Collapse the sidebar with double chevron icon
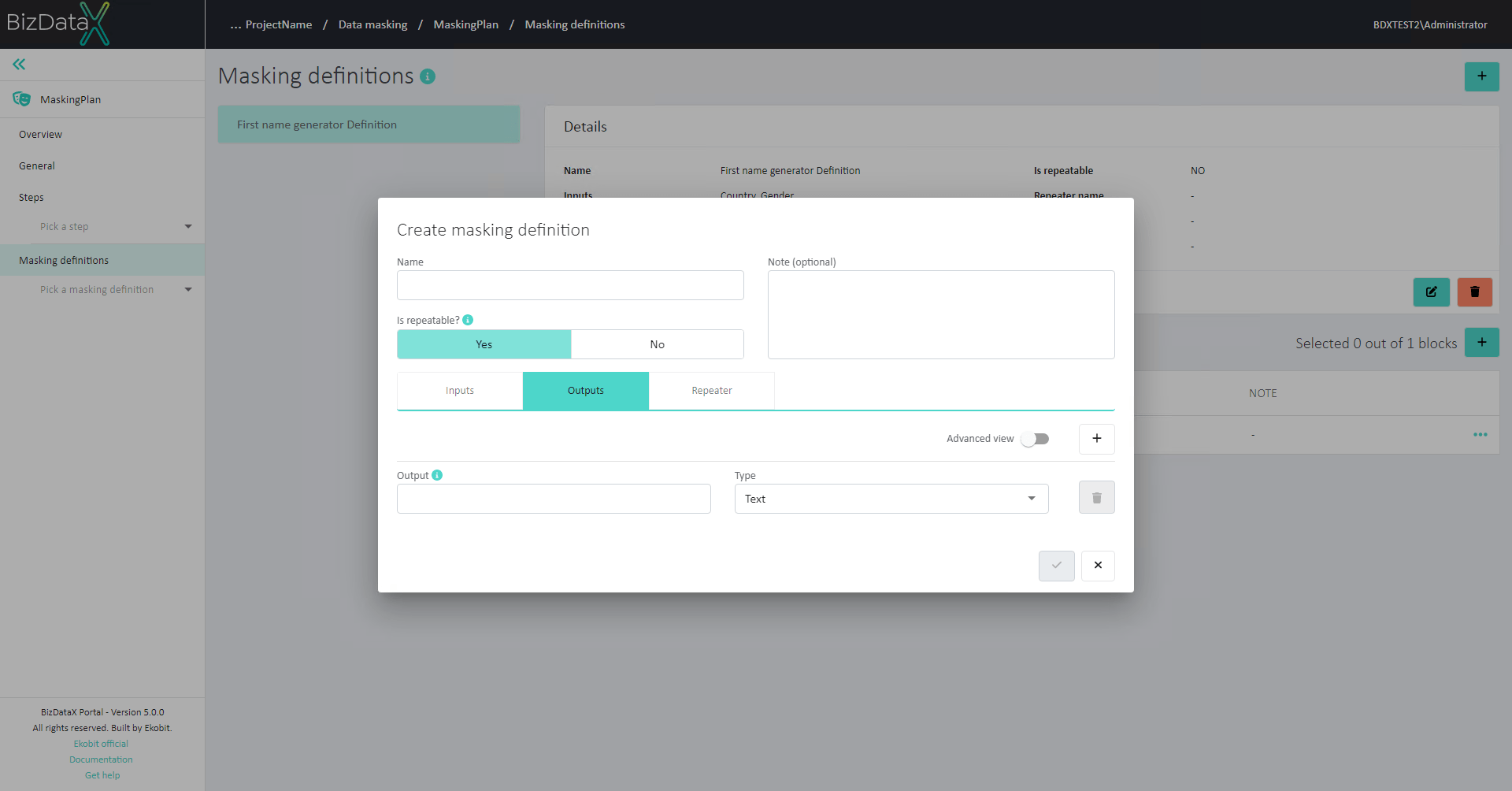 point(19,65)
